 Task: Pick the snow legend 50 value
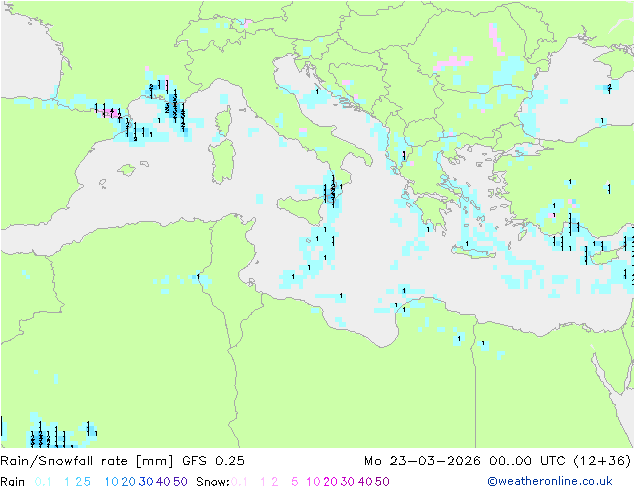click(x=382, y=482)
